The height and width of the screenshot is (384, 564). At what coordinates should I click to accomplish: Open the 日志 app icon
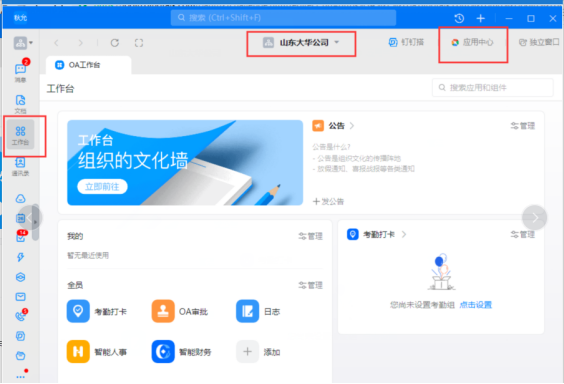click(247, 311)
